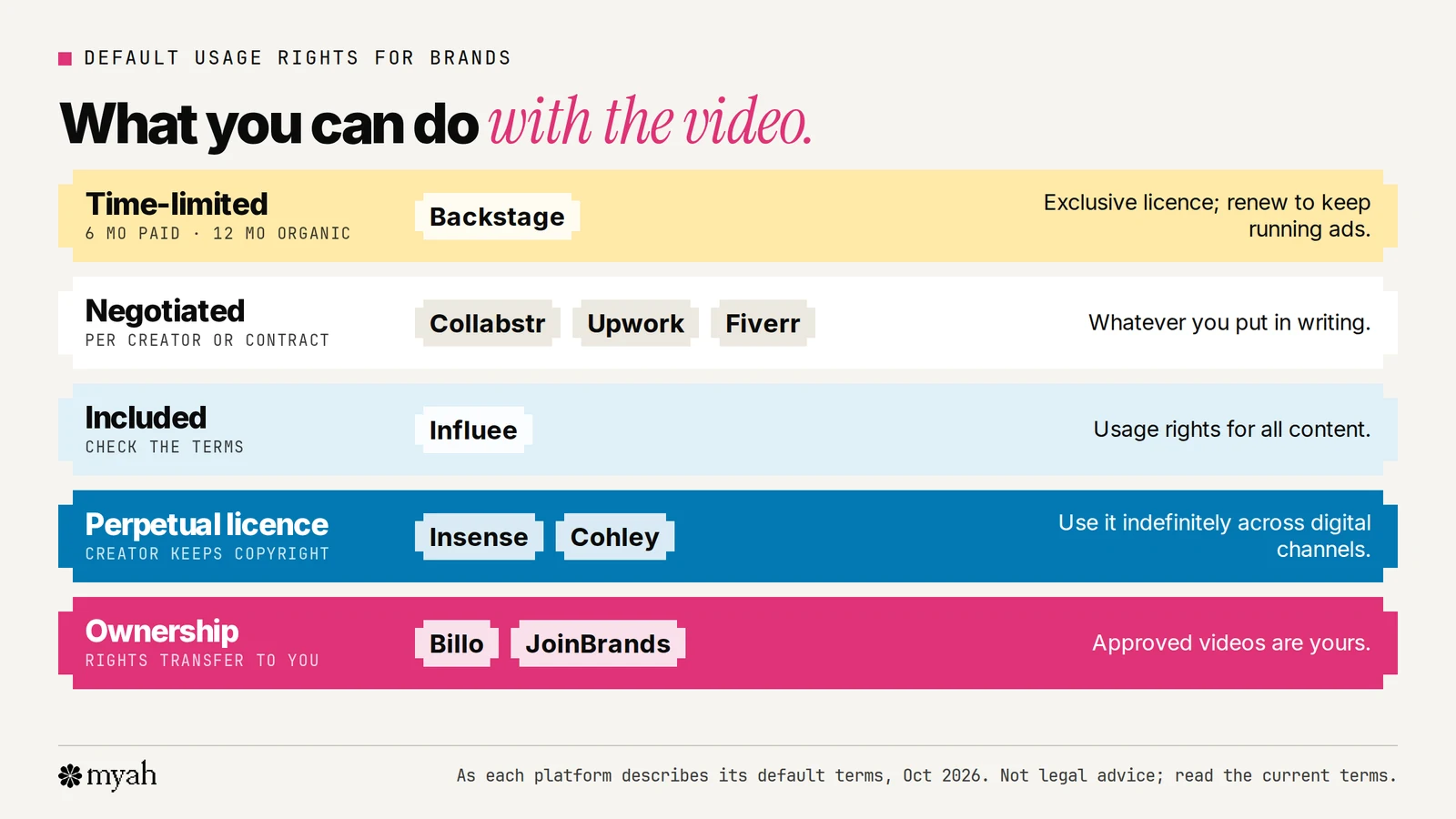This screenshot has width=1456, height=819.
Task: Click the Influee platform tag
Action: pos(473,430)
